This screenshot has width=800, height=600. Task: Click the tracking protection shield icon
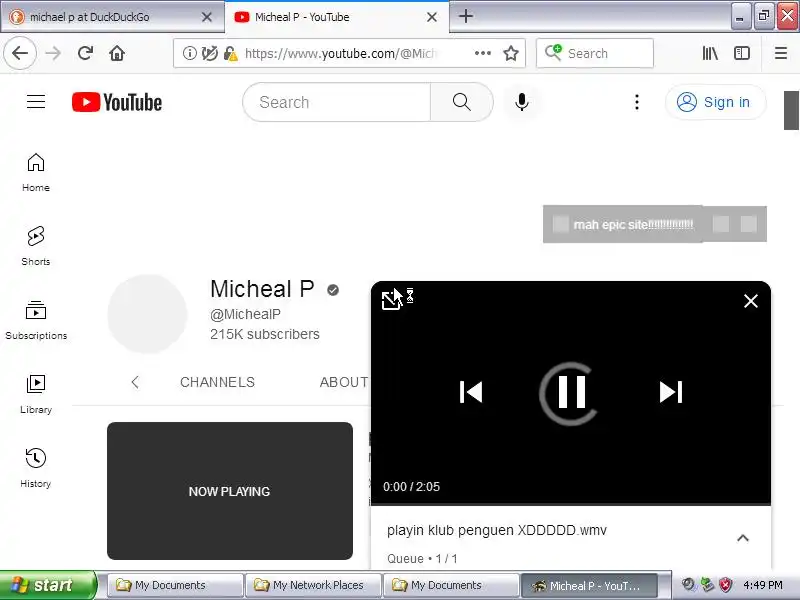209,53
